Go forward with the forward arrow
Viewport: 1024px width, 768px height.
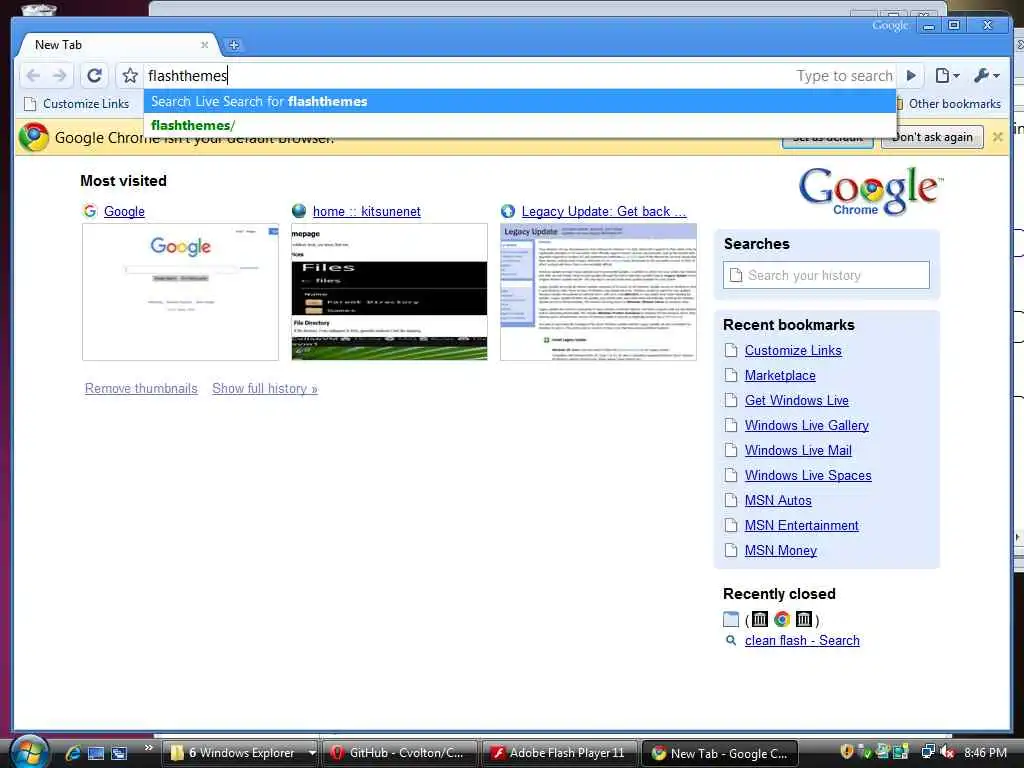[x=59, y=76]
